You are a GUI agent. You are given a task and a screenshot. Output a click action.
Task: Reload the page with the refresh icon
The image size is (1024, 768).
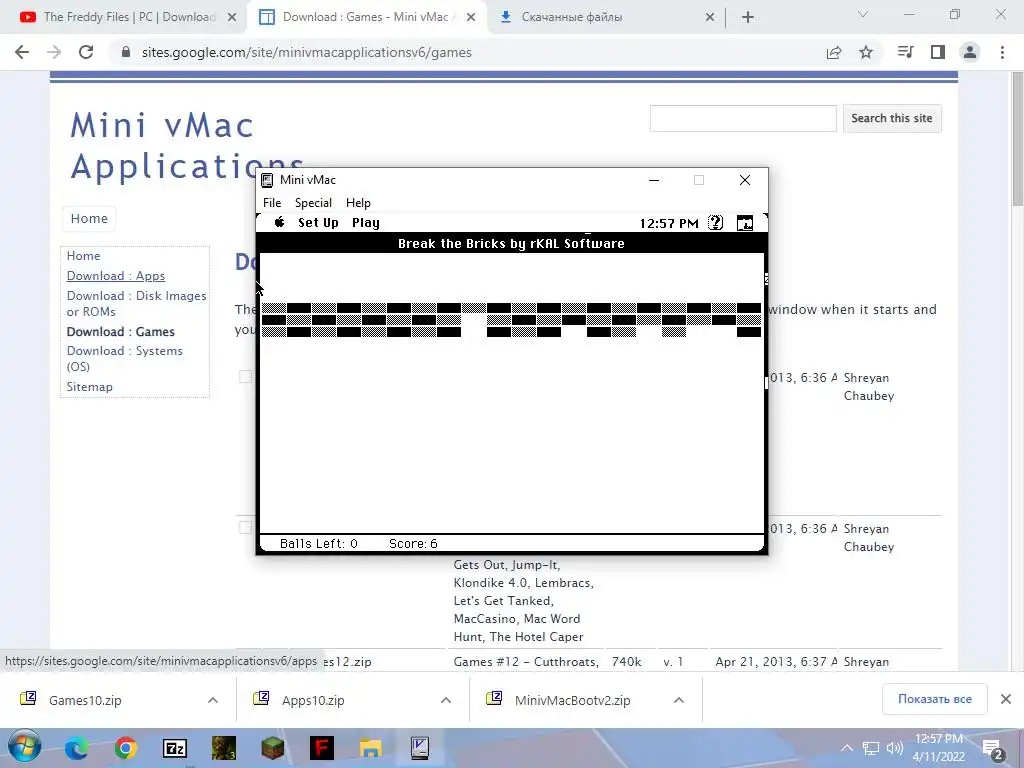pyautogui.click(x=86, y=52)
